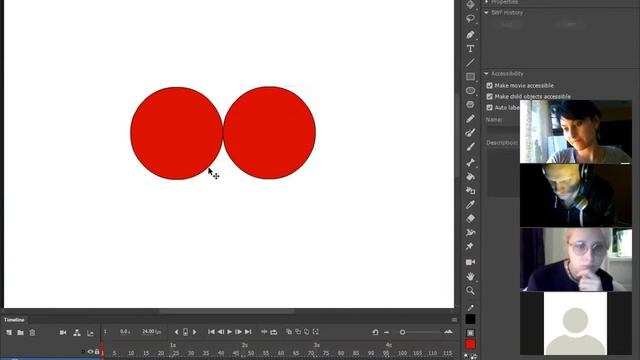The width and height of the screenshot is (640, 360).
Task: Select the Oval tool
Action: pyautogui.click(x=470, y=91)
